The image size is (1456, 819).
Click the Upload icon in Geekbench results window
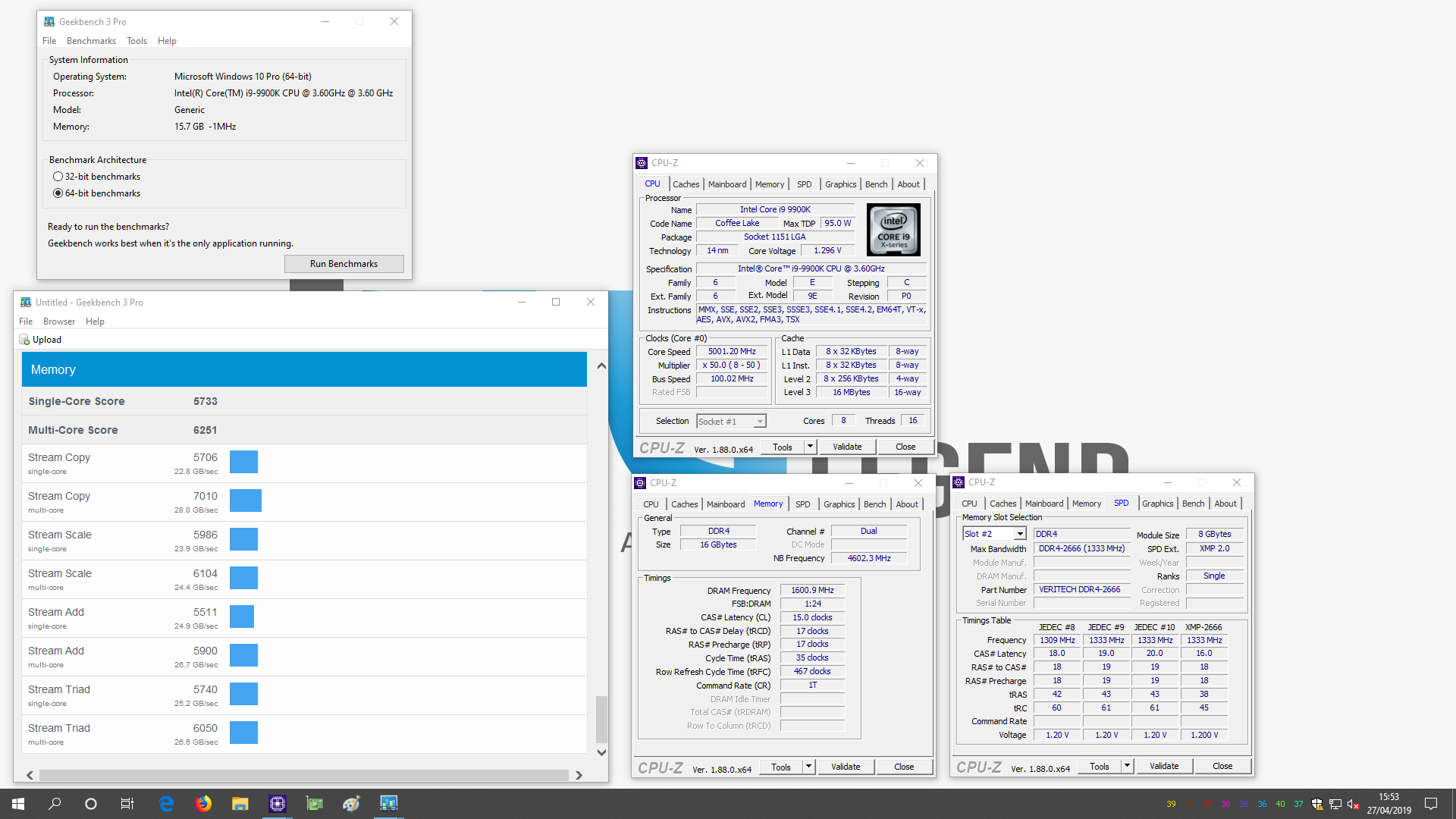24,340
